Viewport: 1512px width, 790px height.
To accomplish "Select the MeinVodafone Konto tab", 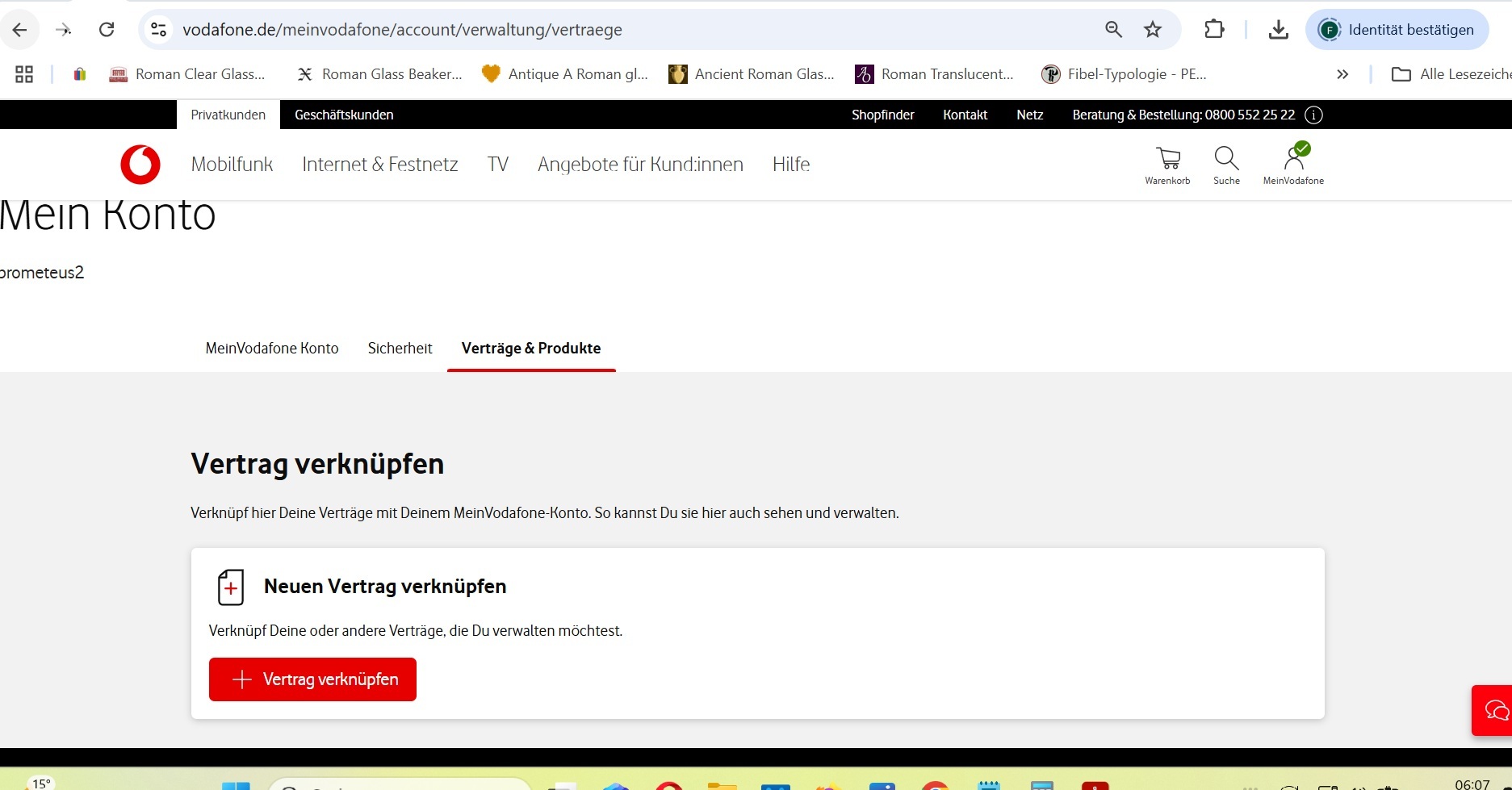I will pyautogui.click(x=272, y=349).
